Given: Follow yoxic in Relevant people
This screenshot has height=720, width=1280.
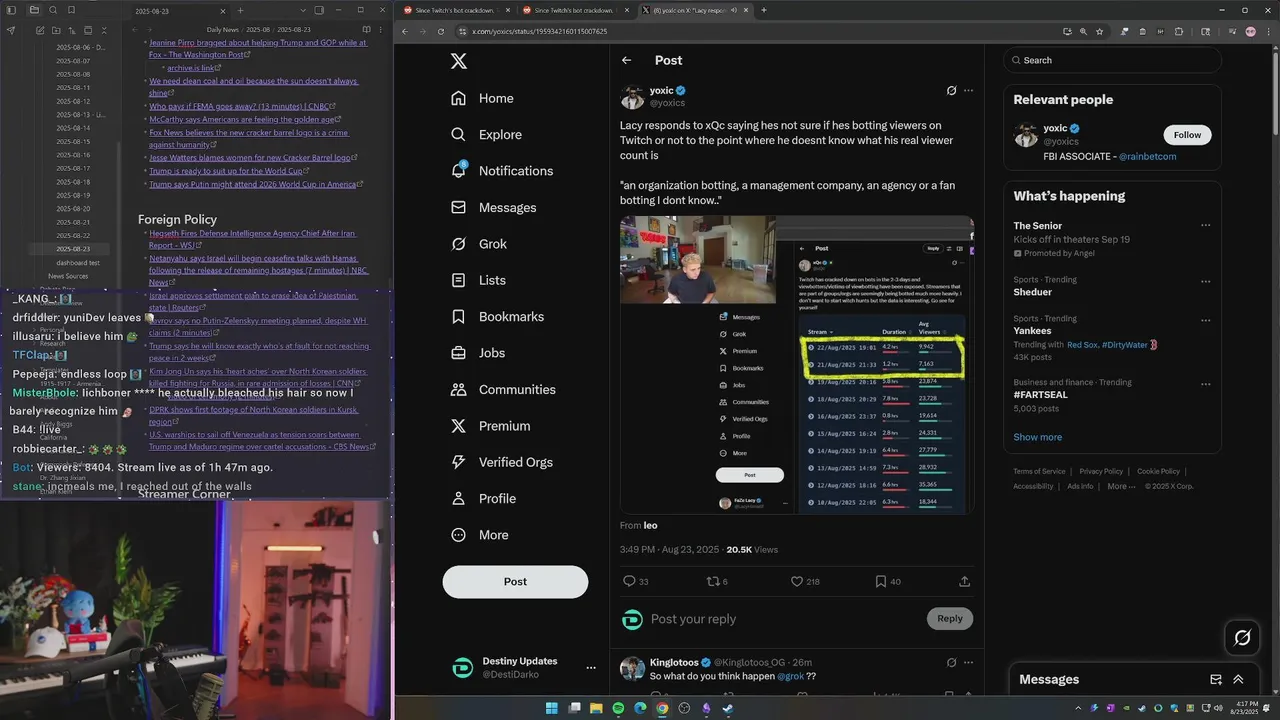Looking at the screenshot, I should coord(1187,135).
